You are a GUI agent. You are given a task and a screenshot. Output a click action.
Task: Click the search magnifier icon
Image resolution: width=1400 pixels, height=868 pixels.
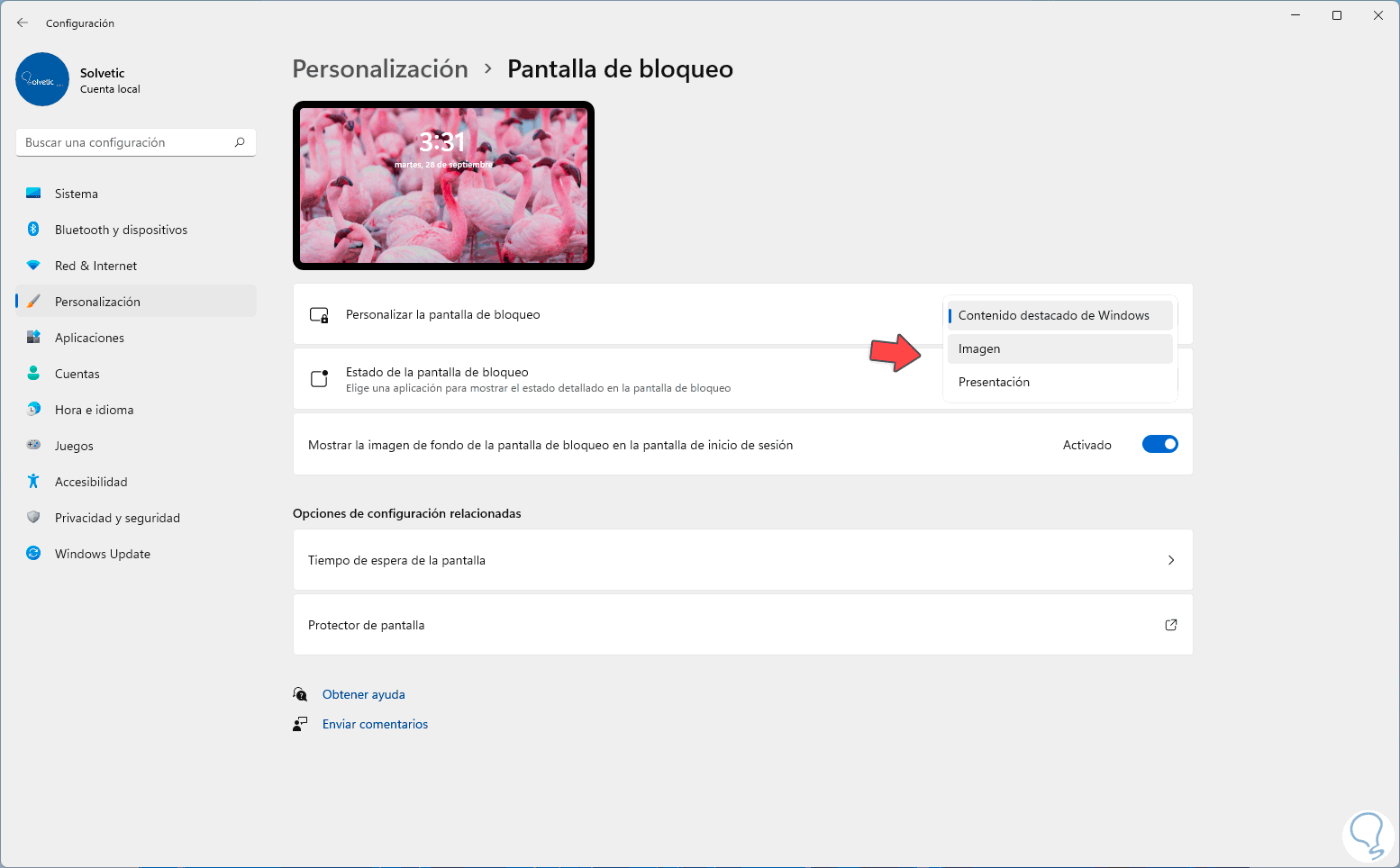click(240, 142)
